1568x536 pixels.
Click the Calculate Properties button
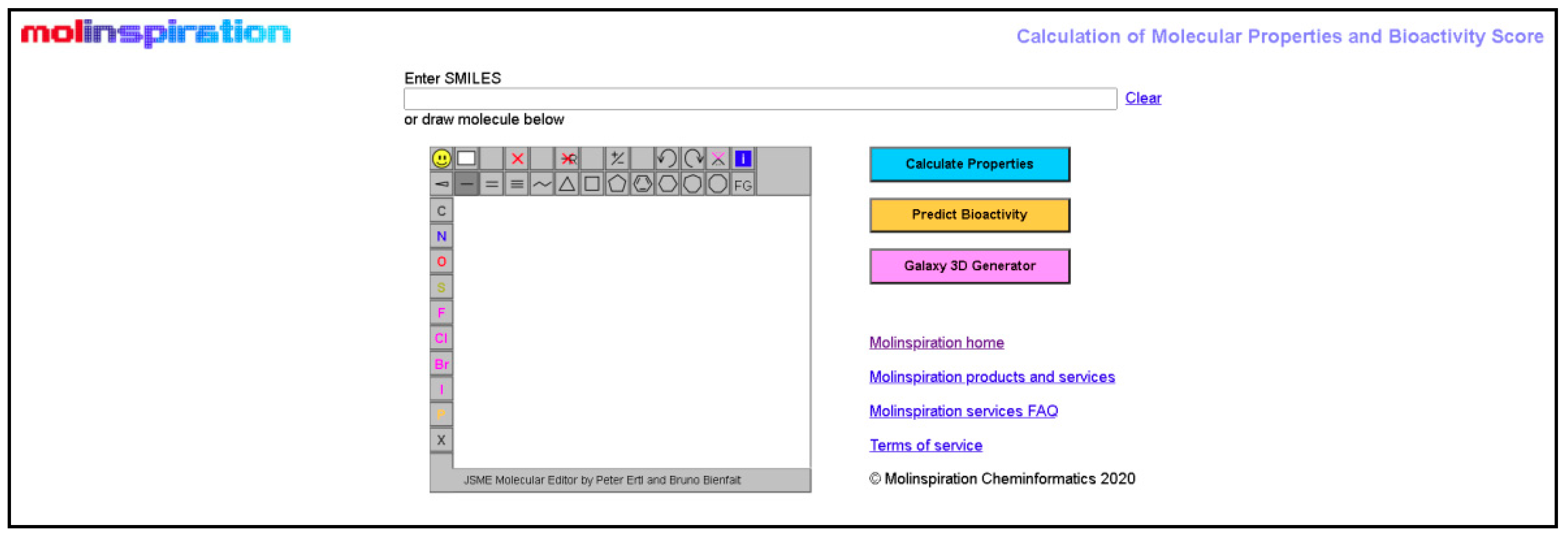tap(970, 164)
